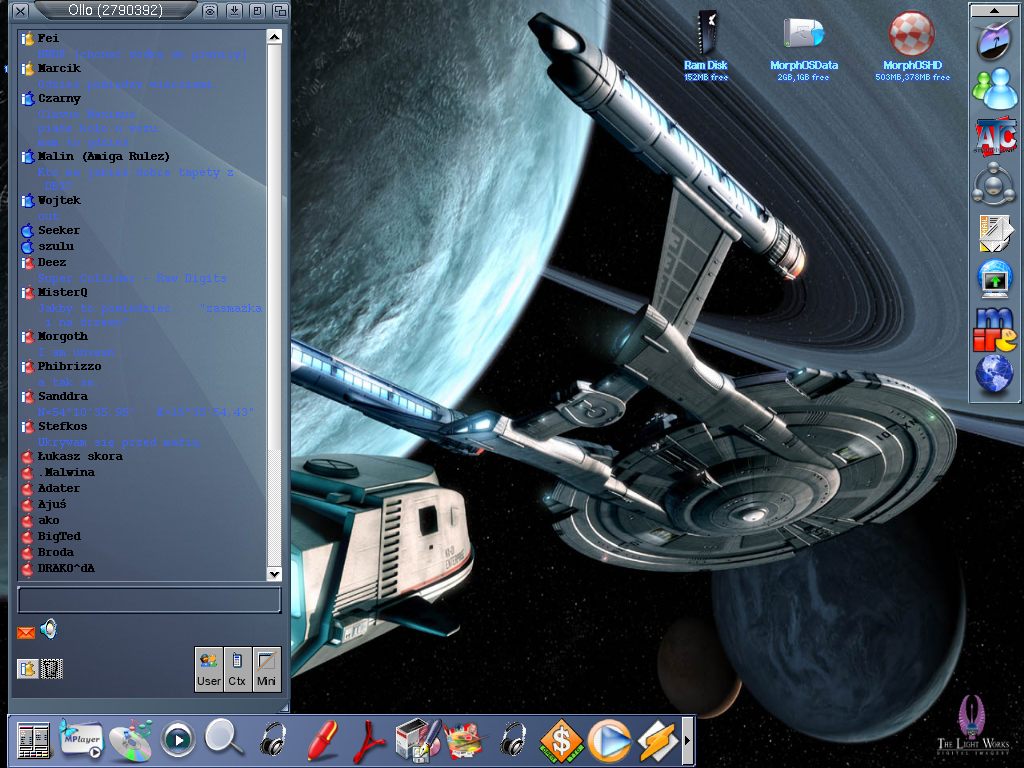Launch the Winamp lightning bolt dock icon

pos(657,741)
